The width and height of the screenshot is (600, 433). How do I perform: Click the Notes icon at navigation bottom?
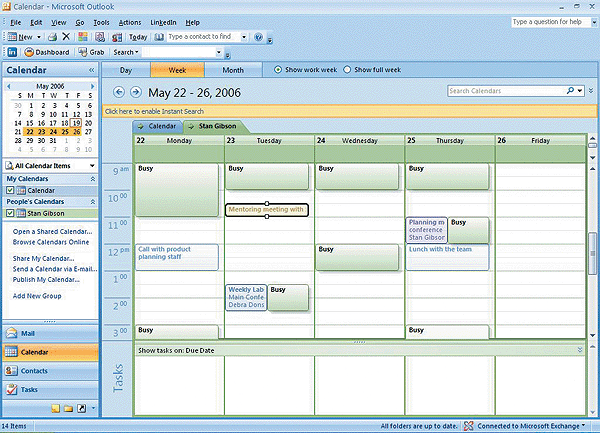pyautogui.click(x=56, y=409)
